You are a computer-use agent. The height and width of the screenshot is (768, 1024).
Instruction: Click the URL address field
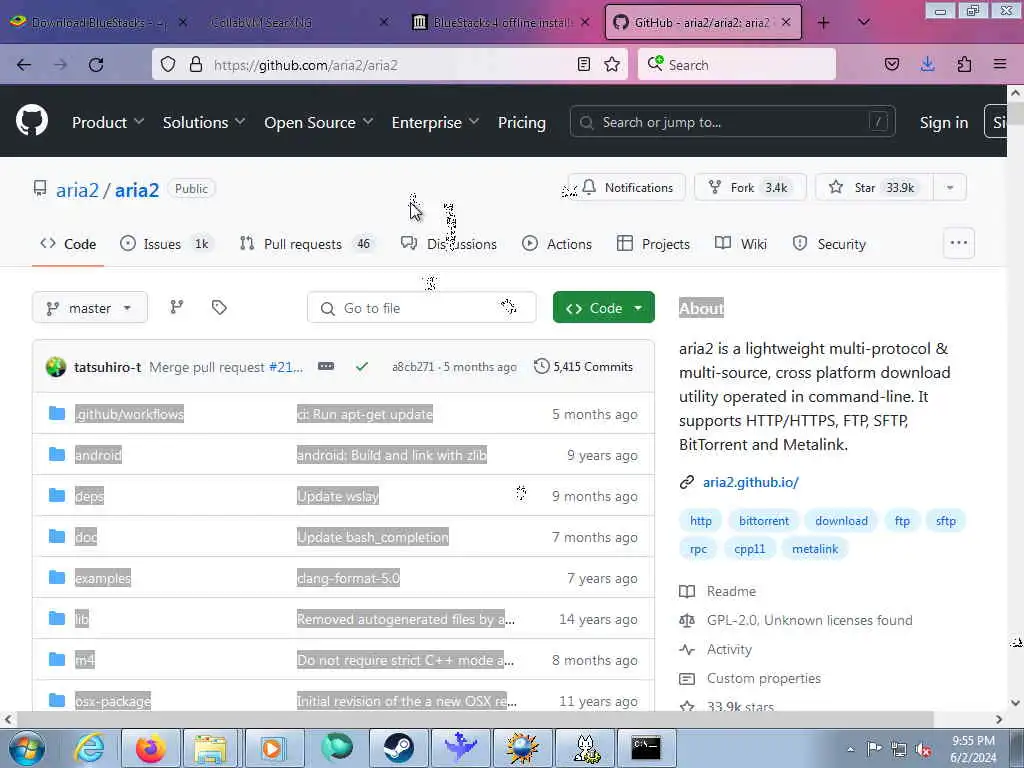pos(390,65)
